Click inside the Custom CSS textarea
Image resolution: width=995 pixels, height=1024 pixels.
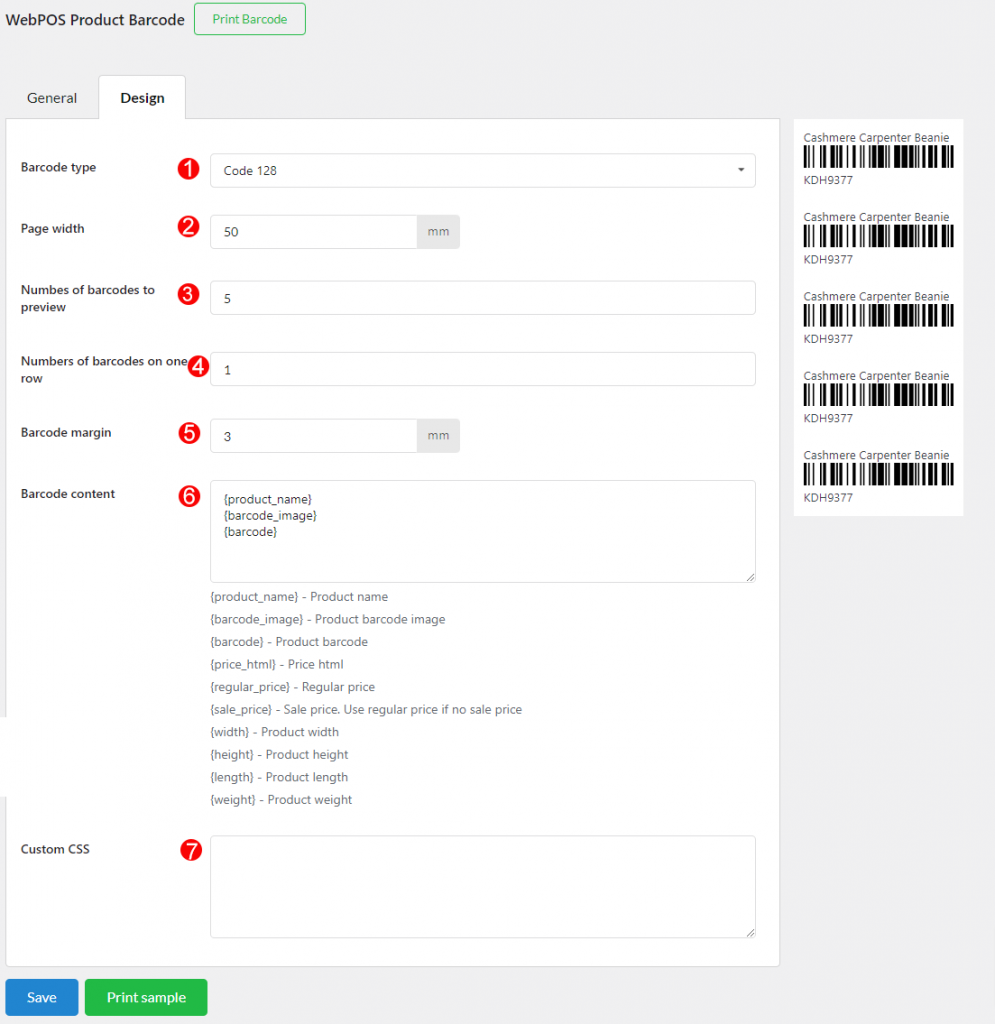(x=482, y=885)
